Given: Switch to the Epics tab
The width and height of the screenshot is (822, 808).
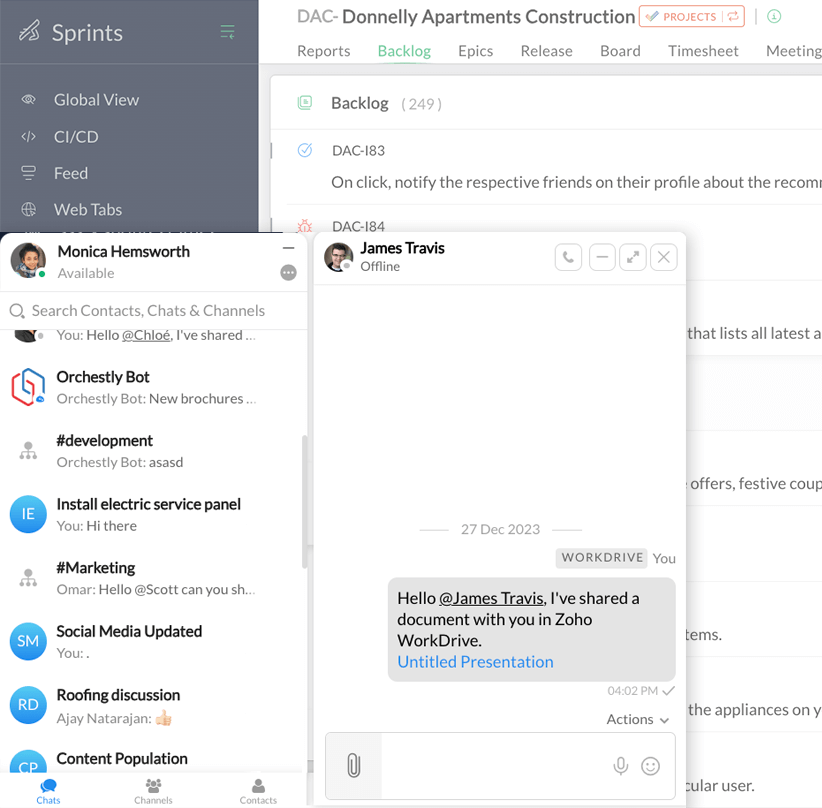Looking at the screenshot, I should [x=475, y=51].
